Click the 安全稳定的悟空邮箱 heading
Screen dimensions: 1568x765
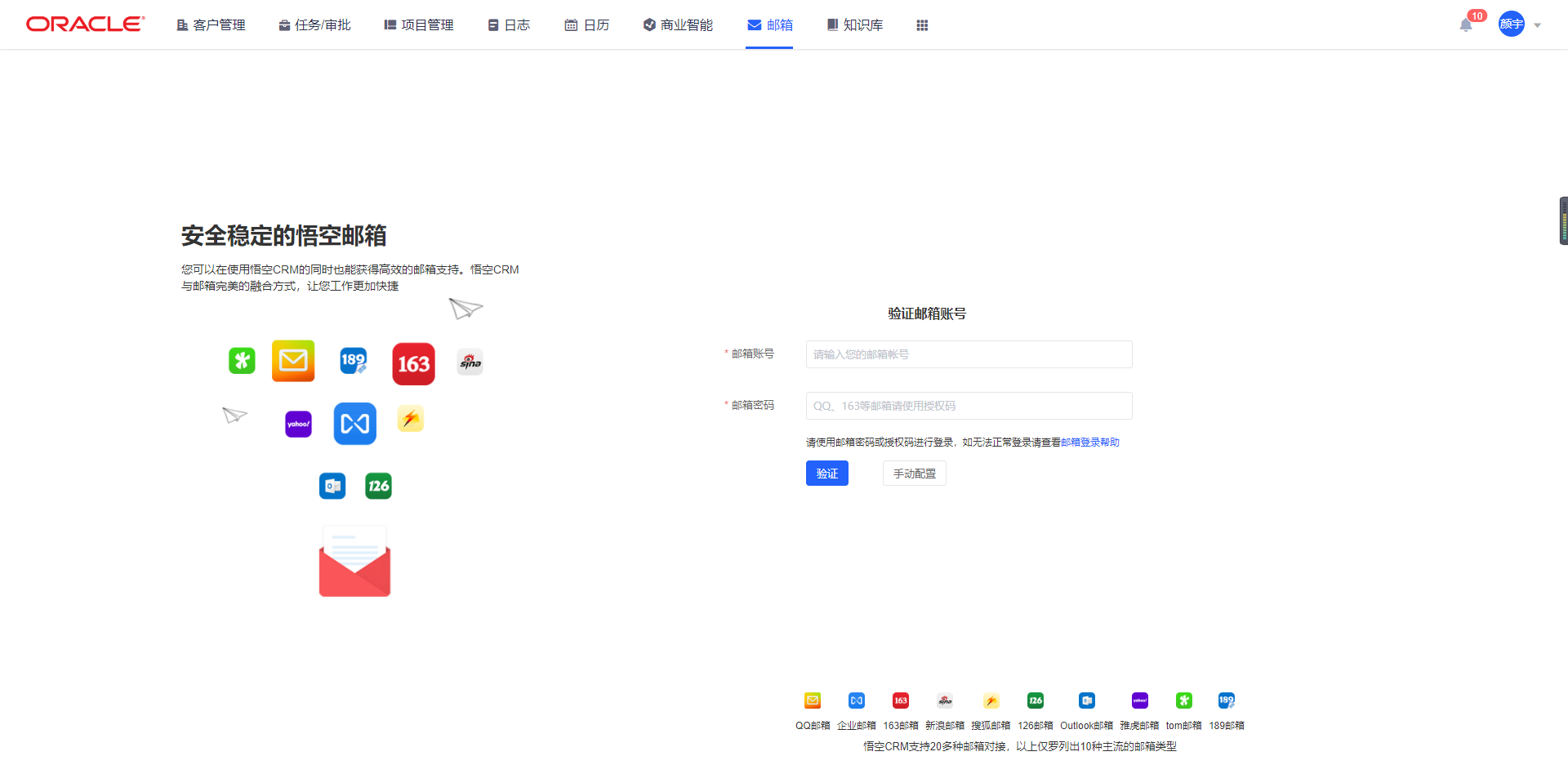click(284, 236)
